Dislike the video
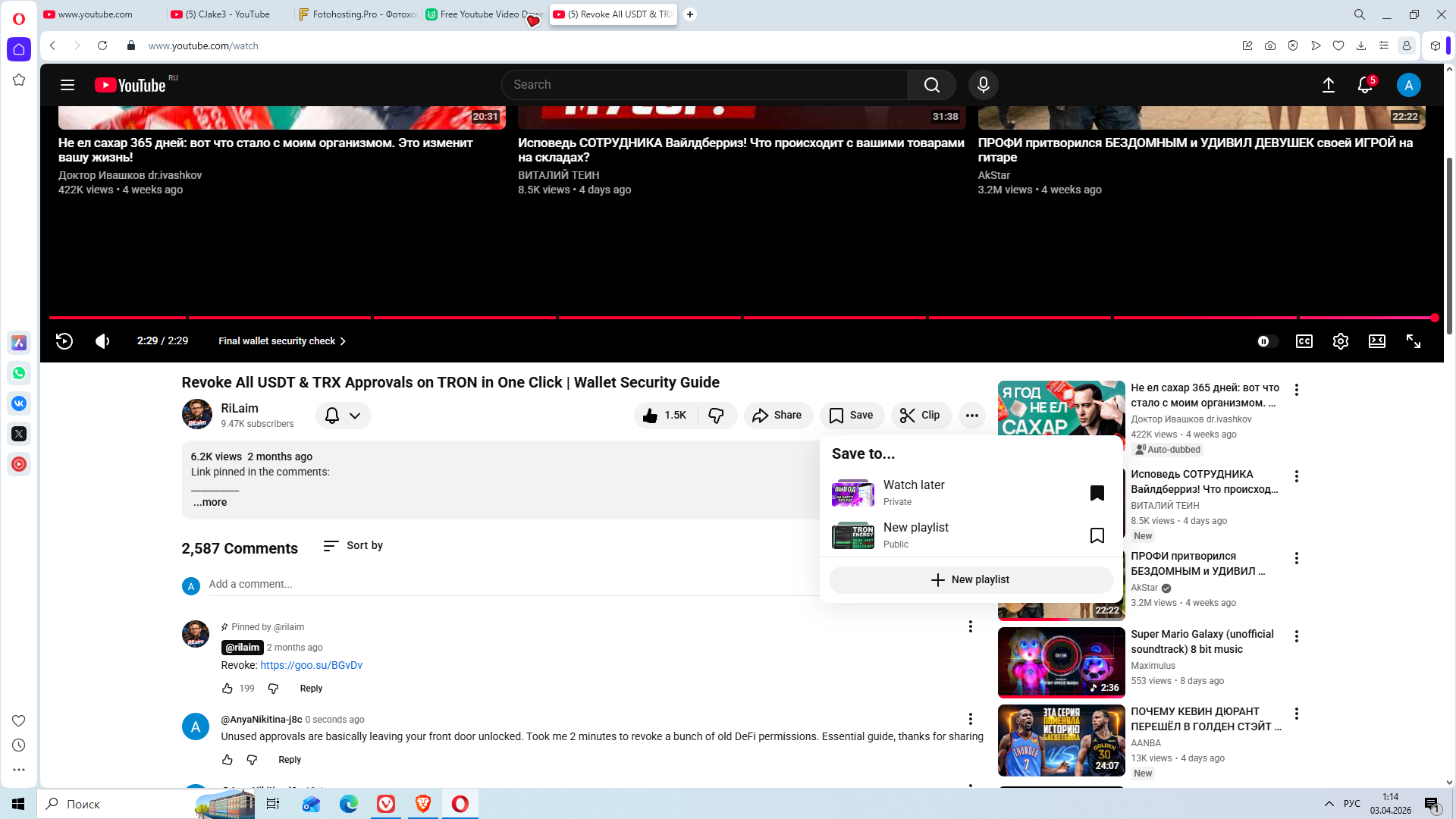 (x=716, y=416)
